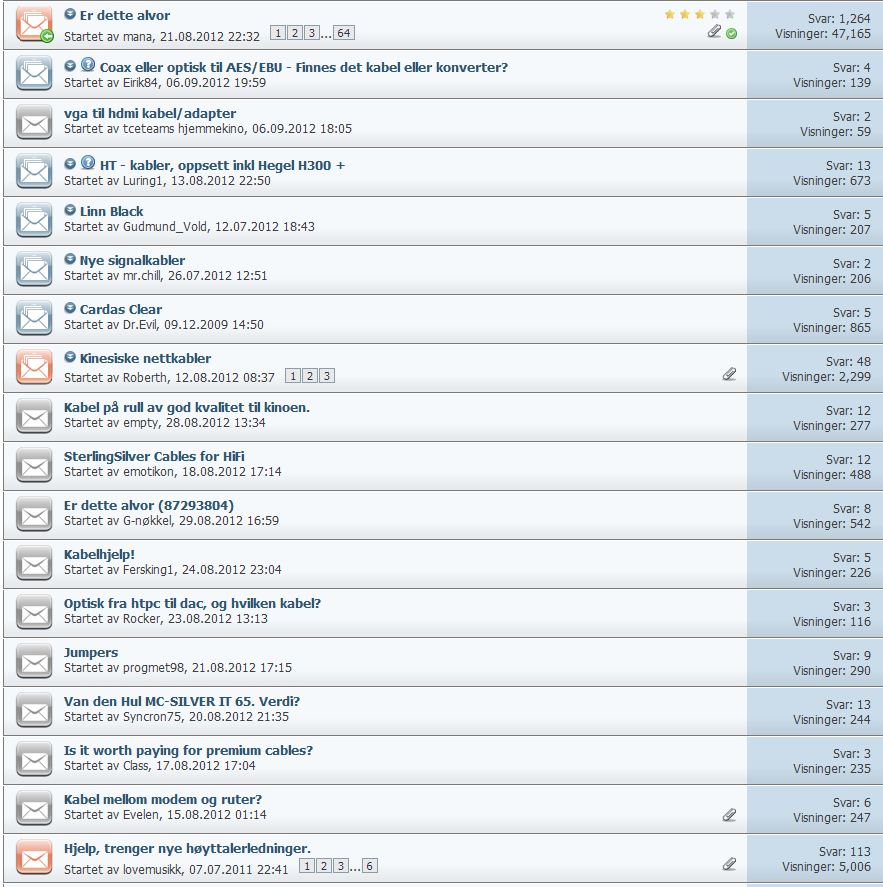Click the envelope icon for Jumpers thread
The image size is (883, 887).
point(34,662)
